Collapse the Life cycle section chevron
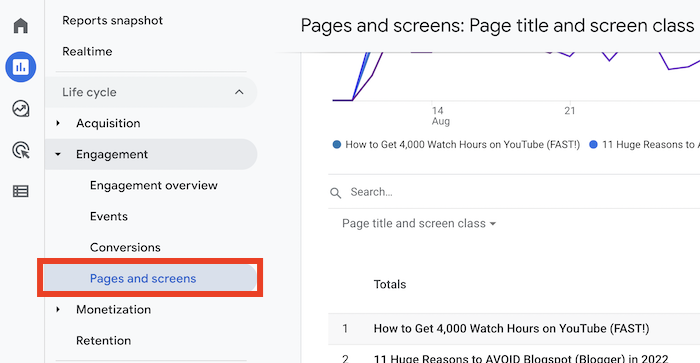Viewport: 700px width, 363px height. (239, 92)
